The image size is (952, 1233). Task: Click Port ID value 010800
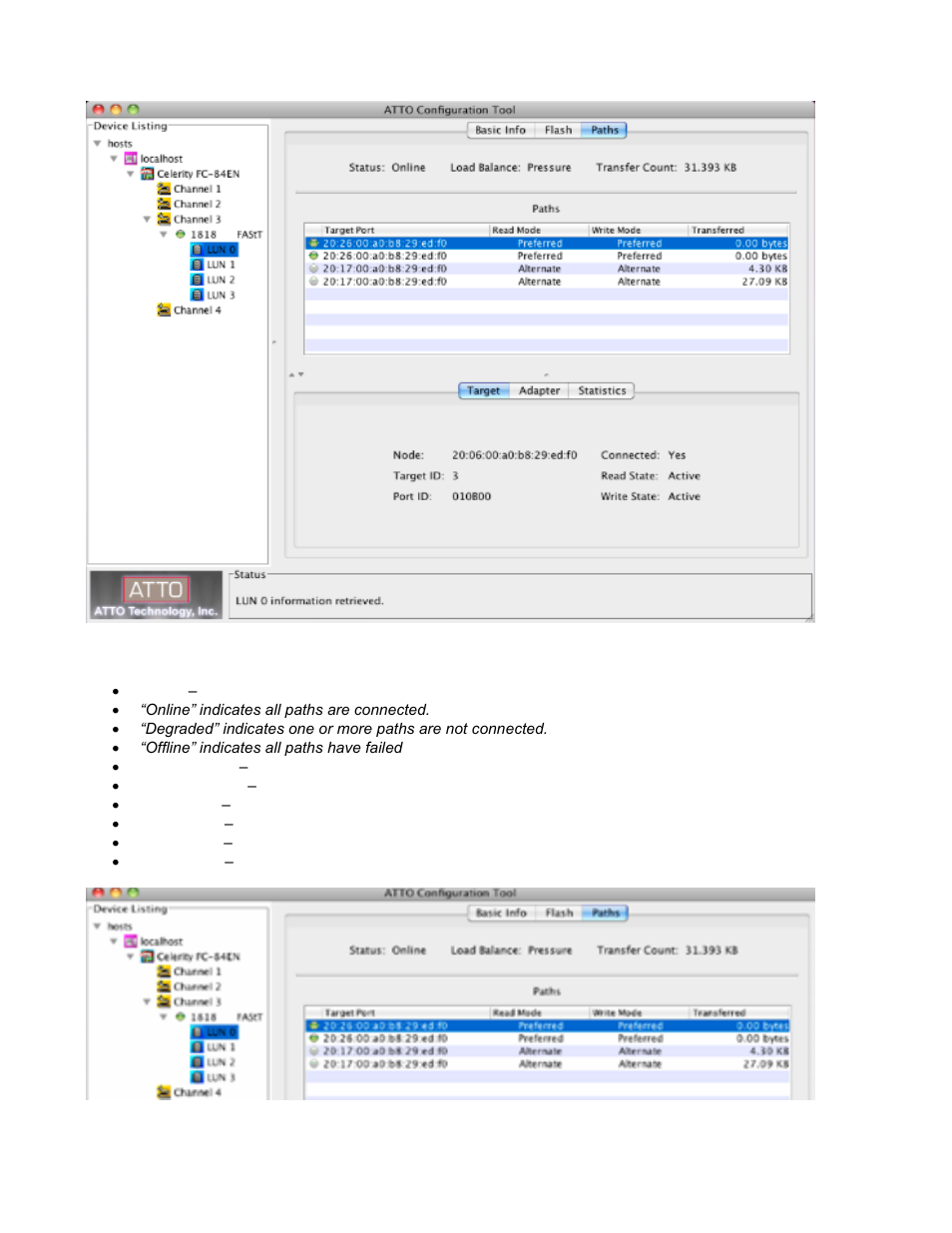coord(471,496)
